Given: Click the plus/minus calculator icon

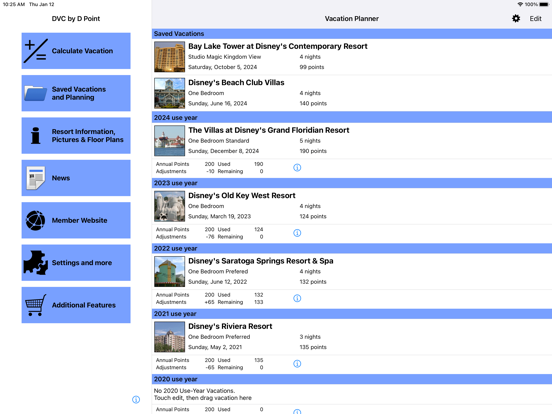Looking at the screenshot, I should click(35, 51).
